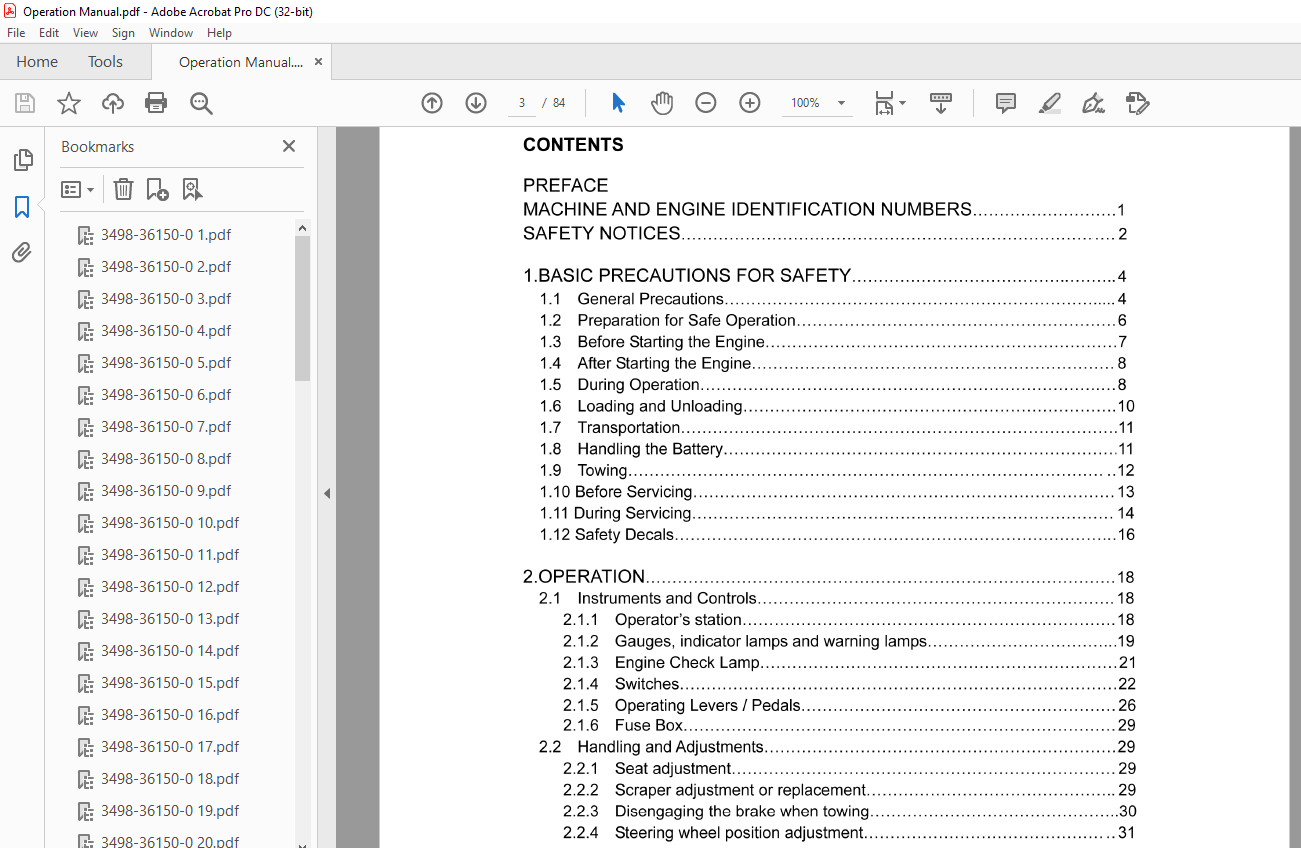Screen dimensions: 1301x848
Task: Click the '1.12 Safety Decals' contents entry
Action: click(837, 535)
